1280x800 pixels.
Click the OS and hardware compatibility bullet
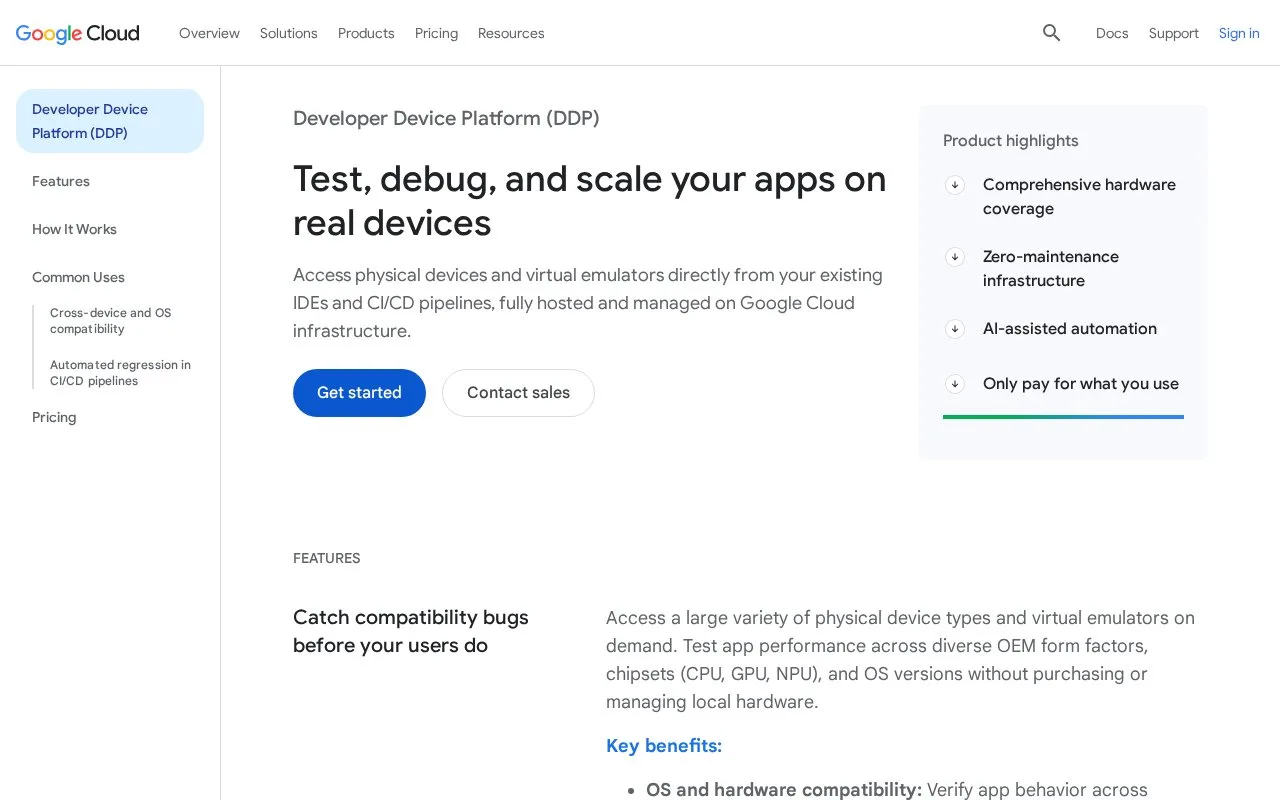897,790
